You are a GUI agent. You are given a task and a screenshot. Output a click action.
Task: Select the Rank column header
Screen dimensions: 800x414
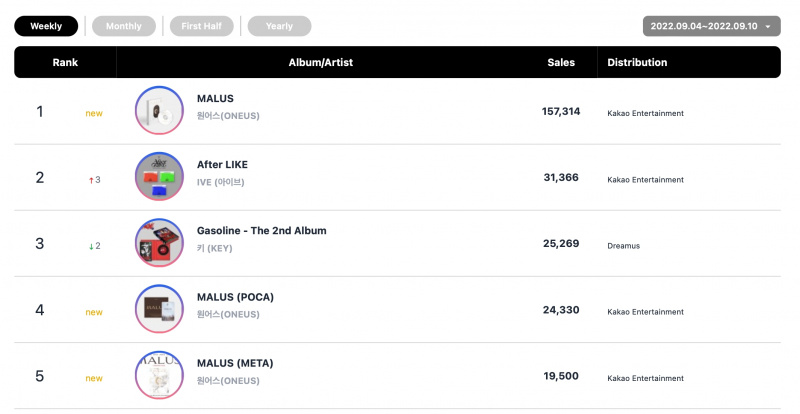coord(65,62)
